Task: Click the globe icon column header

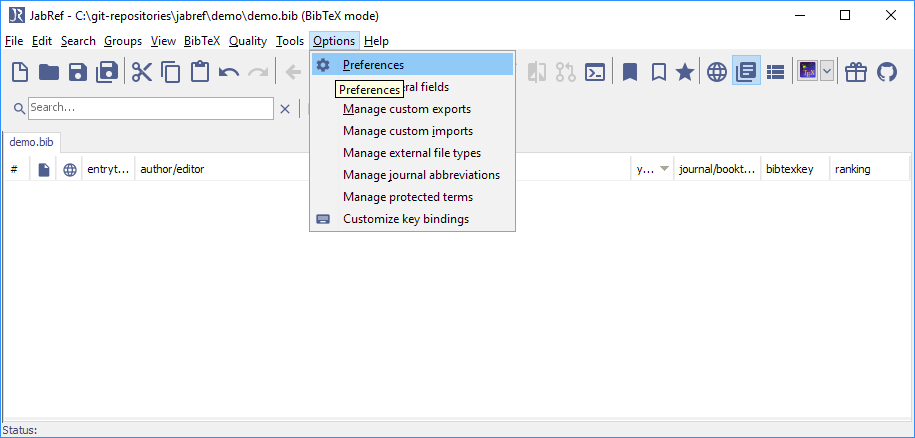Action: (x=69, y=170)
